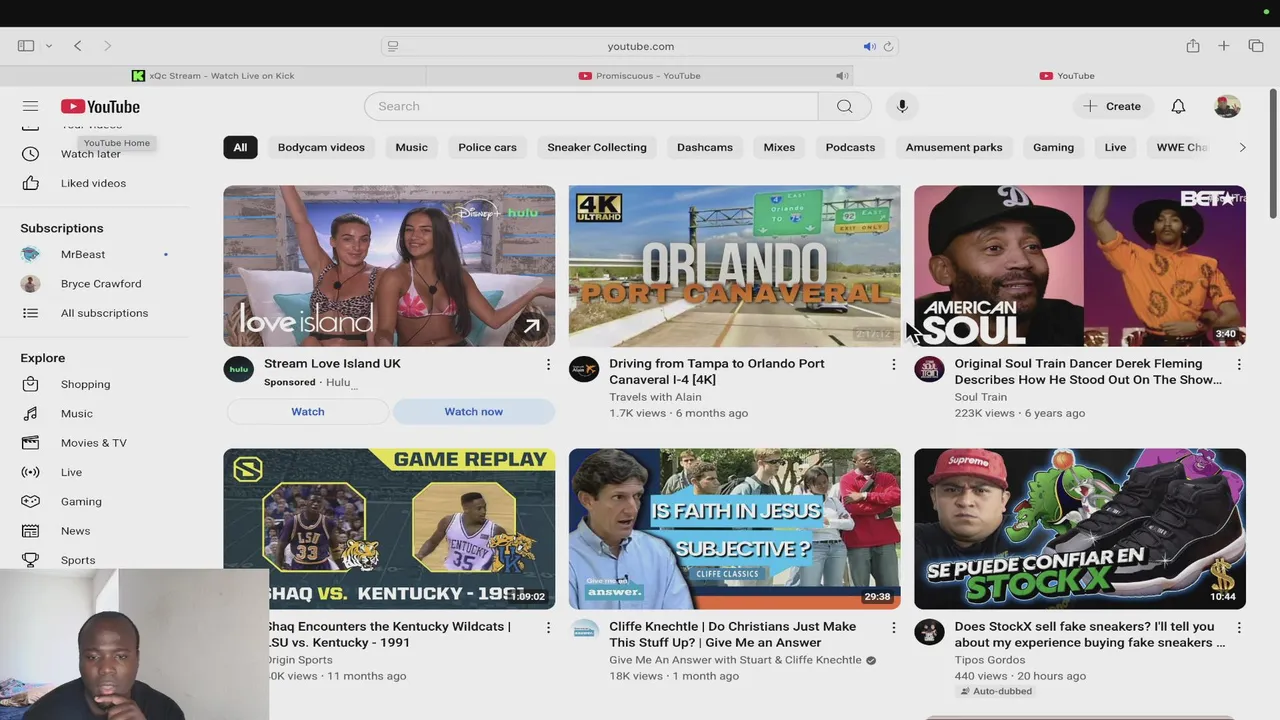This screenshot has width=1280, height=720.
Task: Open the YouTube hamburger guide menu
Action: [30, 106]
